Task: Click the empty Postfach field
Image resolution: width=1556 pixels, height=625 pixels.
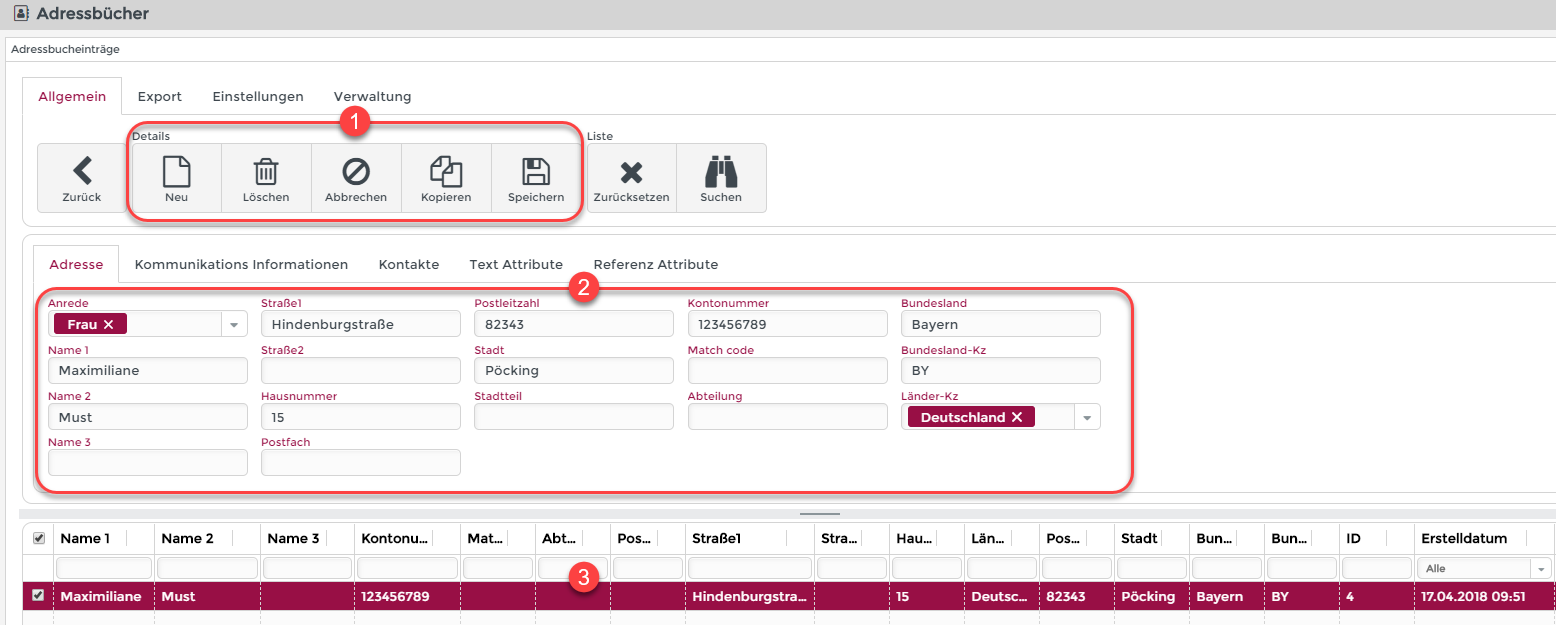Action: tap(361, 462)
